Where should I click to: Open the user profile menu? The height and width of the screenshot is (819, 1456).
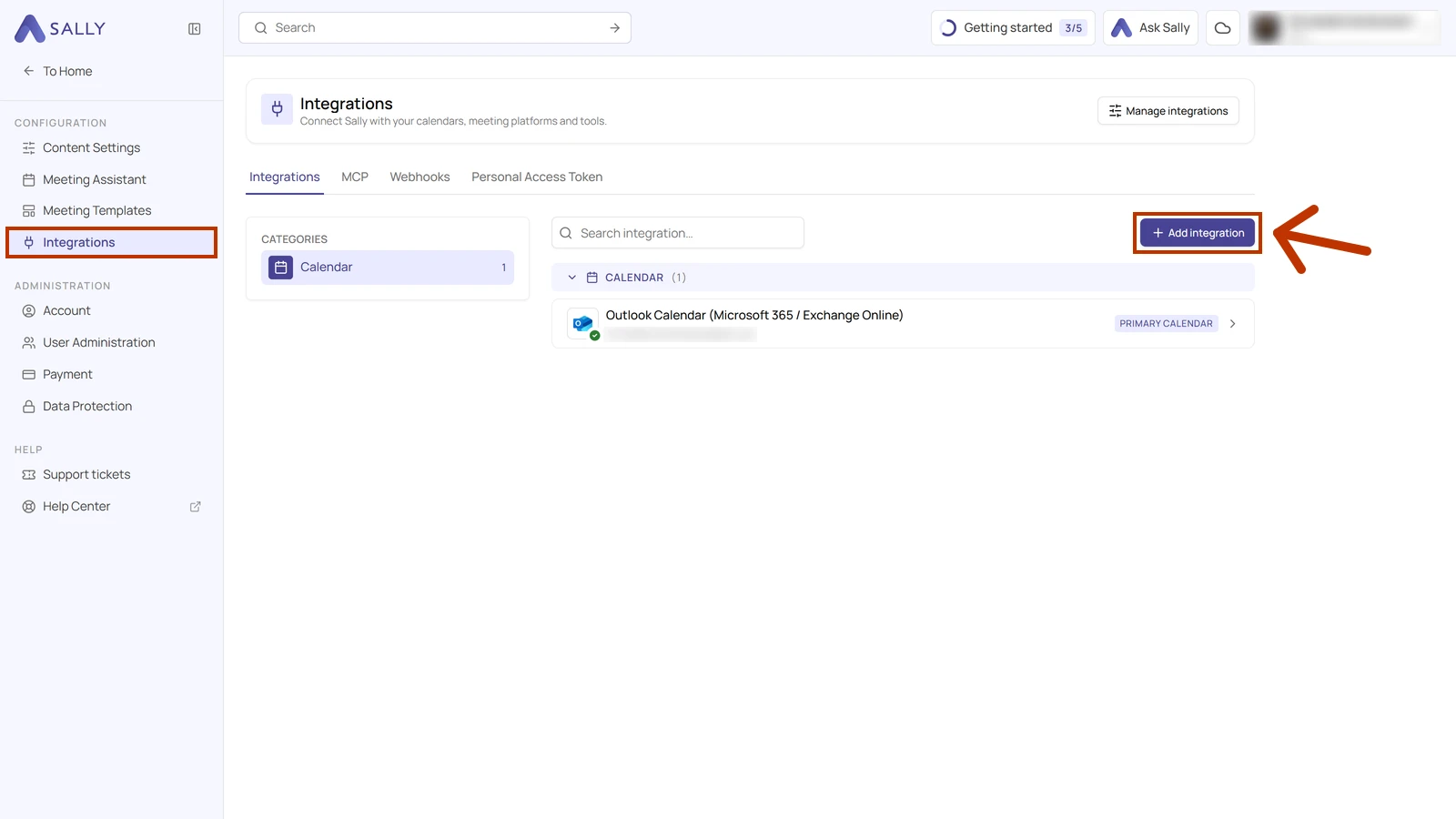tap(1344, 28)
